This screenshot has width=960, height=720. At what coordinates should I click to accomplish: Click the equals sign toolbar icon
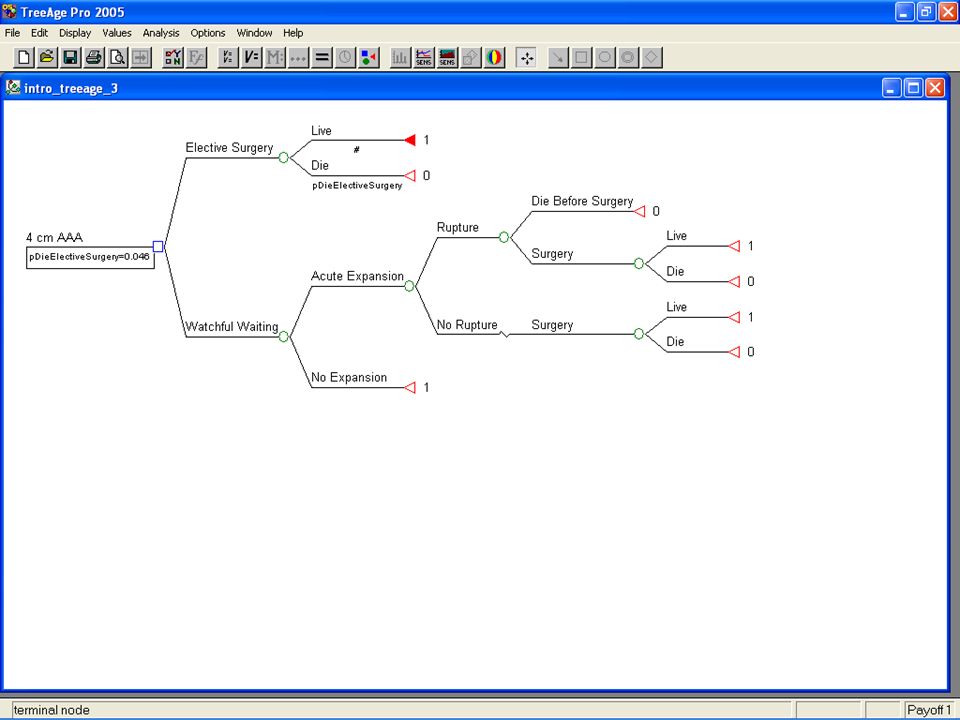coord(321,58)
